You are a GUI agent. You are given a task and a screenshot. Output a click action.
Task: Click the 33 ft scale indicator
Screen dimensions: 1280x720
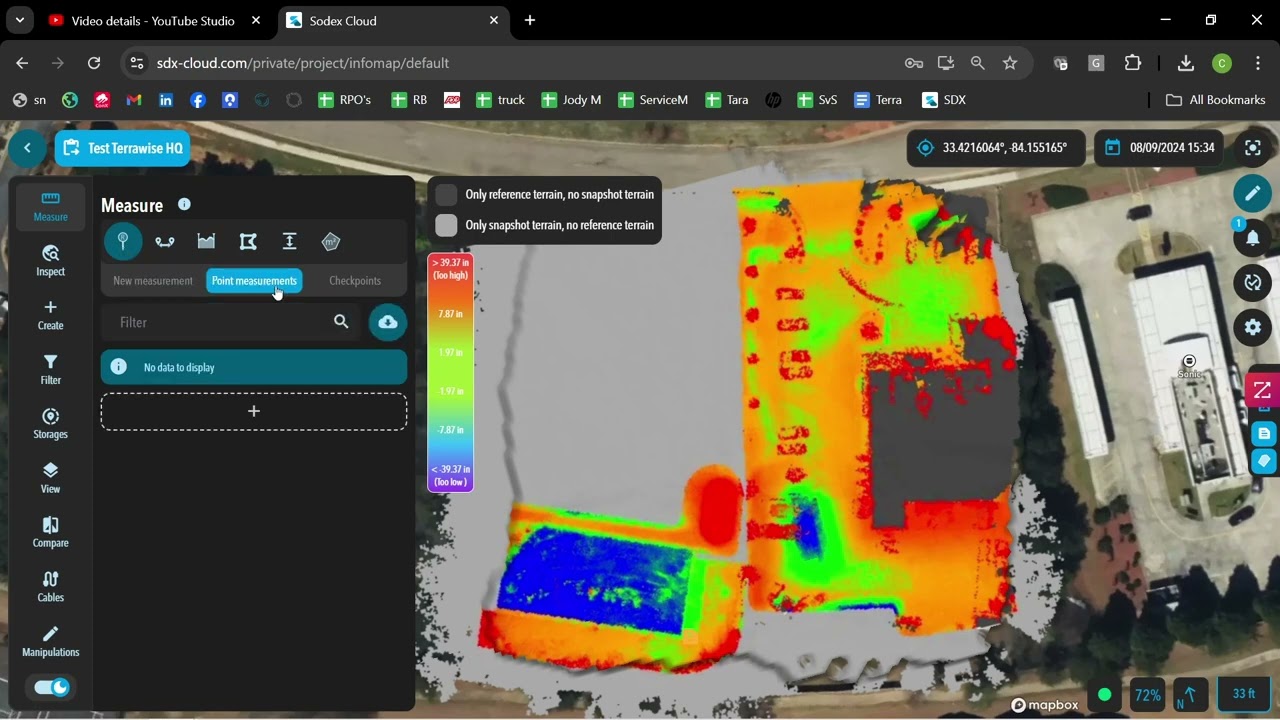coord(1244,694)
